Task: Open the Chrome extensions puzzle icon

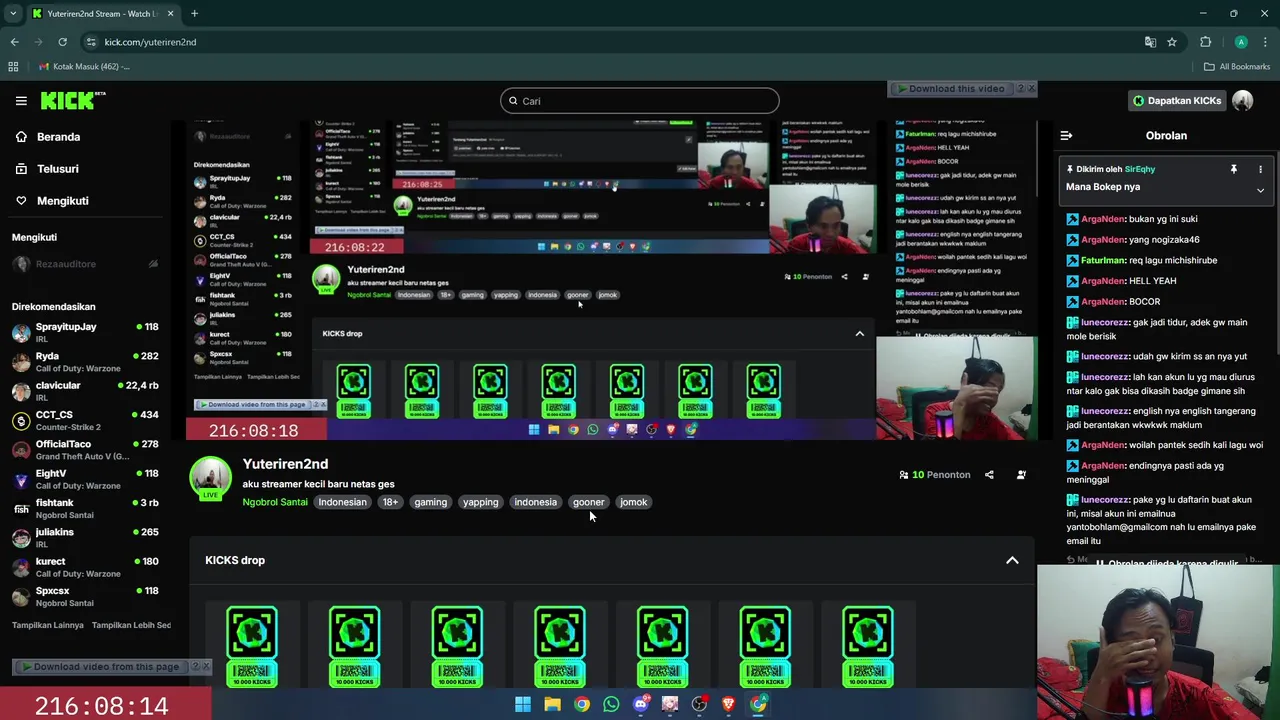Action: pyautogui.click(x=1205, y=42)
